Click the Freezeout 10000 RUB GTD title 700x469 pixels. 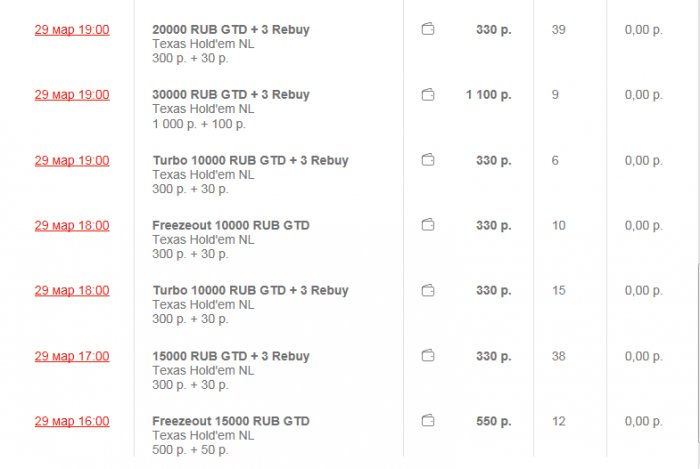[x=231, y=225]
